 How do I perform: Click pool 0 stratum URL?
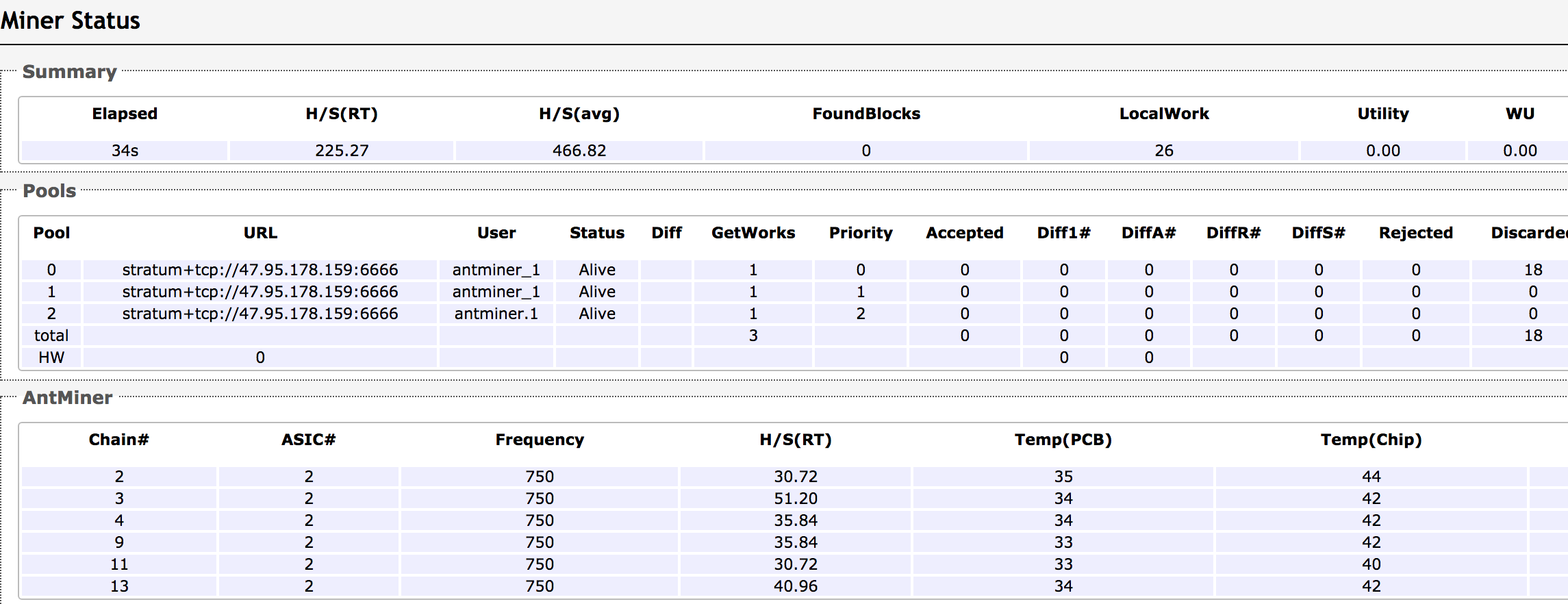point(260,270)
